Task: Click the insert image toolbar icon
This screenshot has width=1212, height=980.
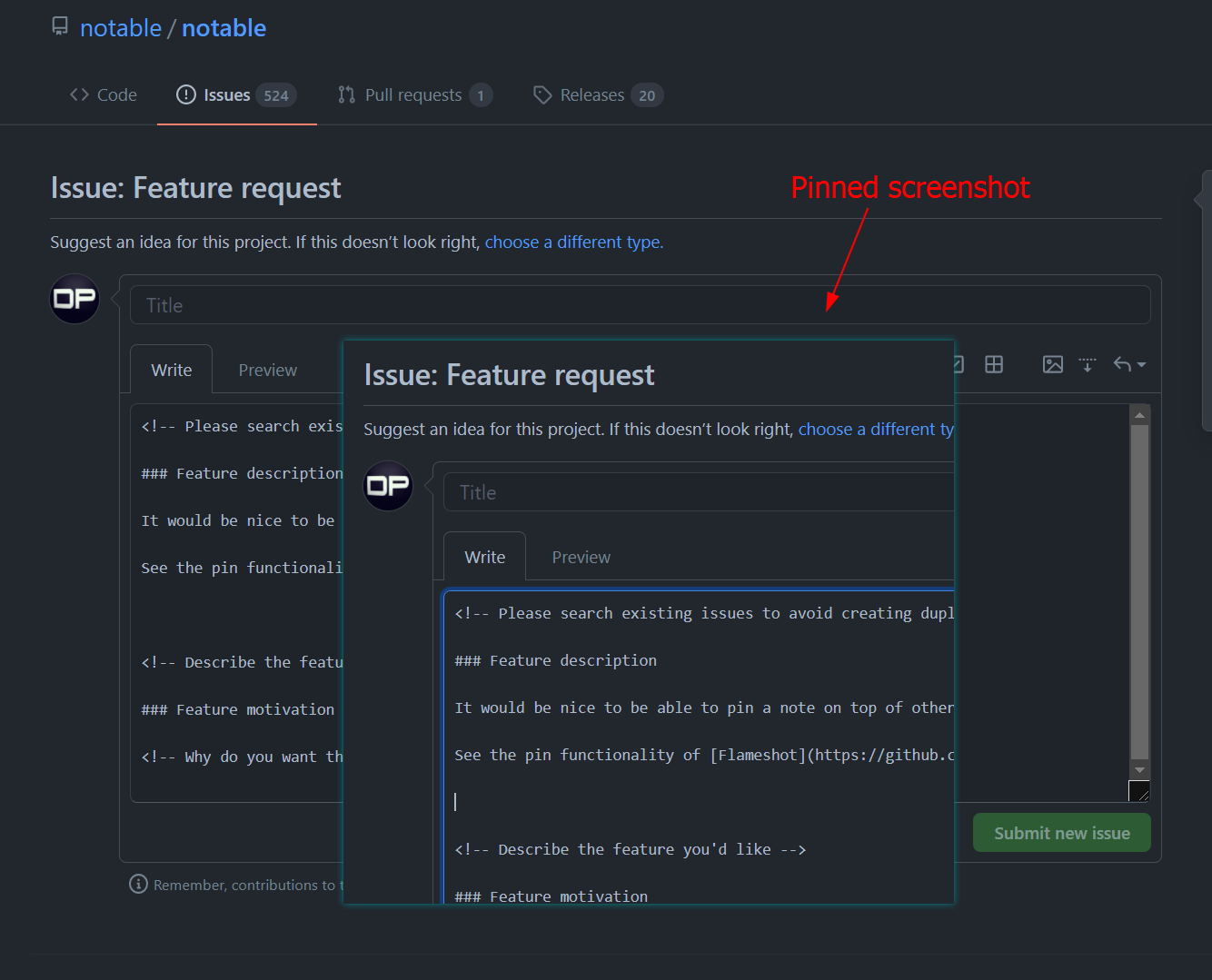Action: [1053, 364]
